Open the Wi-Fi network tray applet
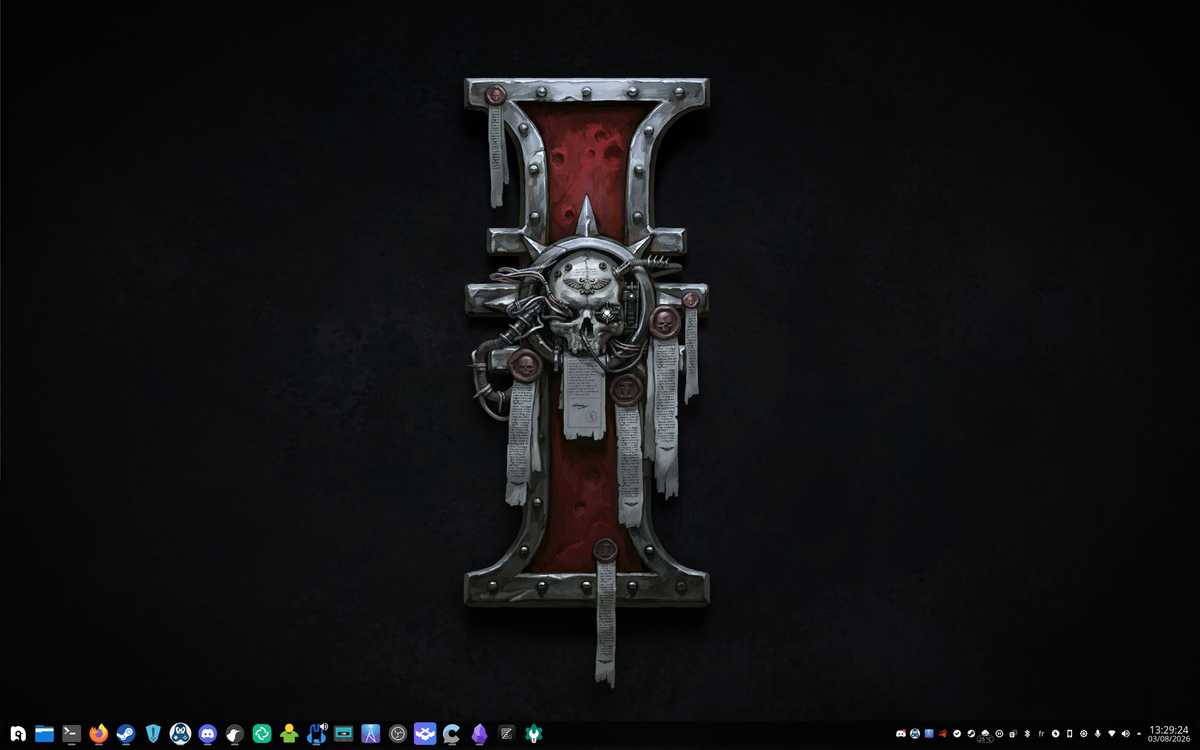The width and height of the screenshot is (1200, 750). (x=1111, y=733)
